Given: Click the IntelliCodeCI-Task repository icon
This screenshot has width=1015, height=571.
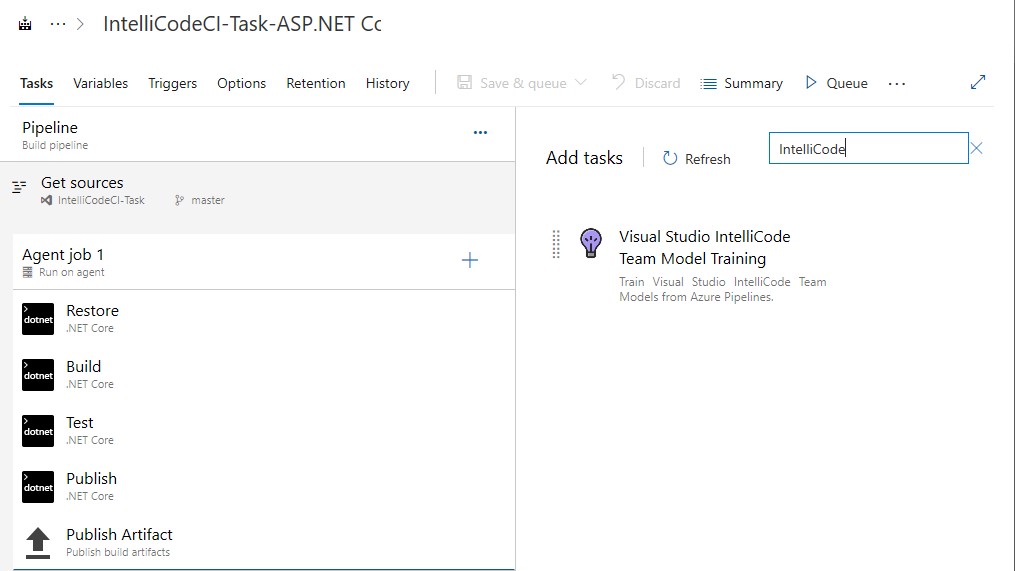Looking at the screenshot, I should coord(46,200).
